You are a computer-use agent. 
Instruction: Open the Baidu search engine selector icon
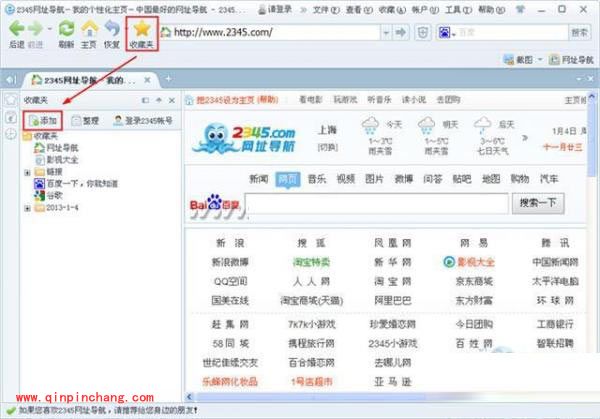445,33
